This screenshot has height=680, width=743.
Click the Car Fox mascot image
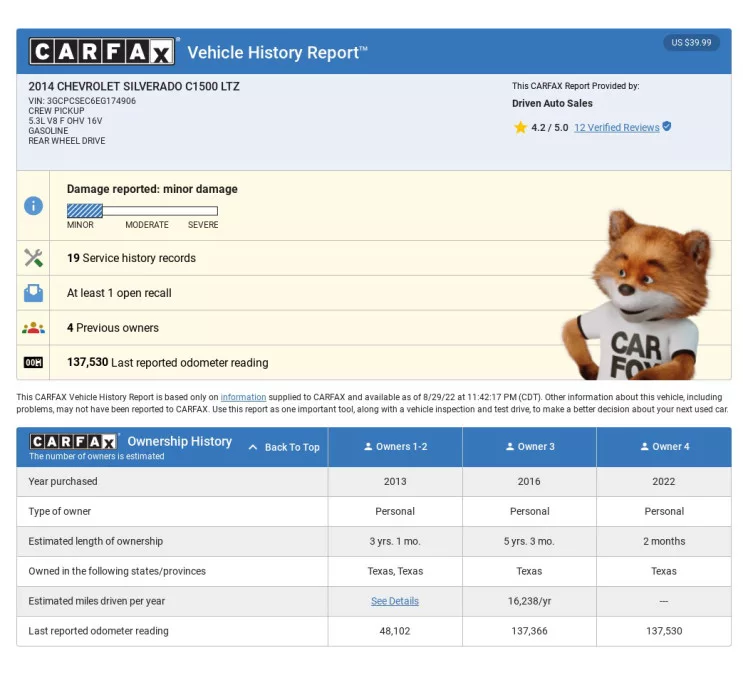pos(637,295)
